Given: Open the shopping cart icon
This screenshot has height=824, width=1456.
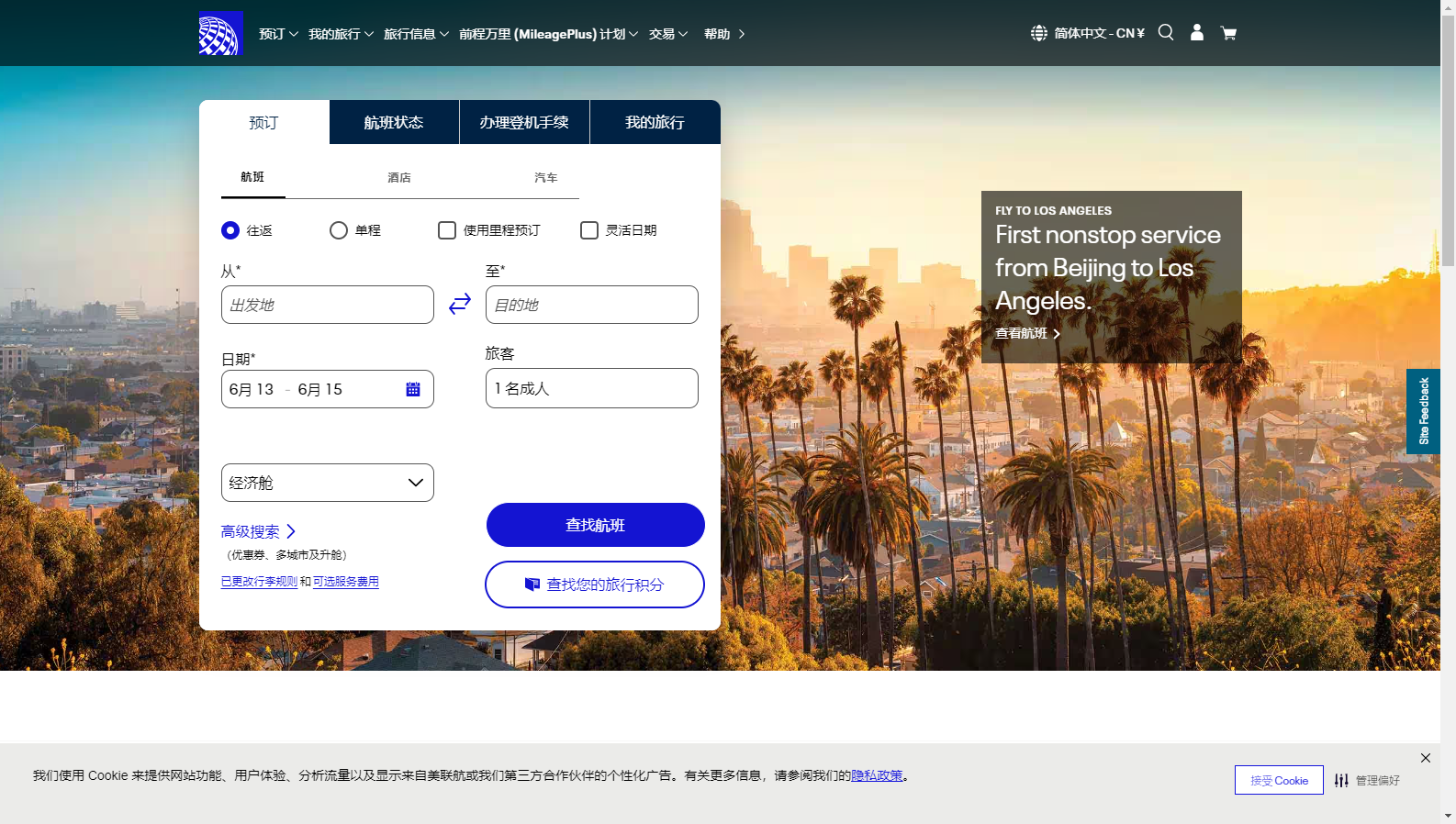Looking at the screenshot, I should [1228, 34].
